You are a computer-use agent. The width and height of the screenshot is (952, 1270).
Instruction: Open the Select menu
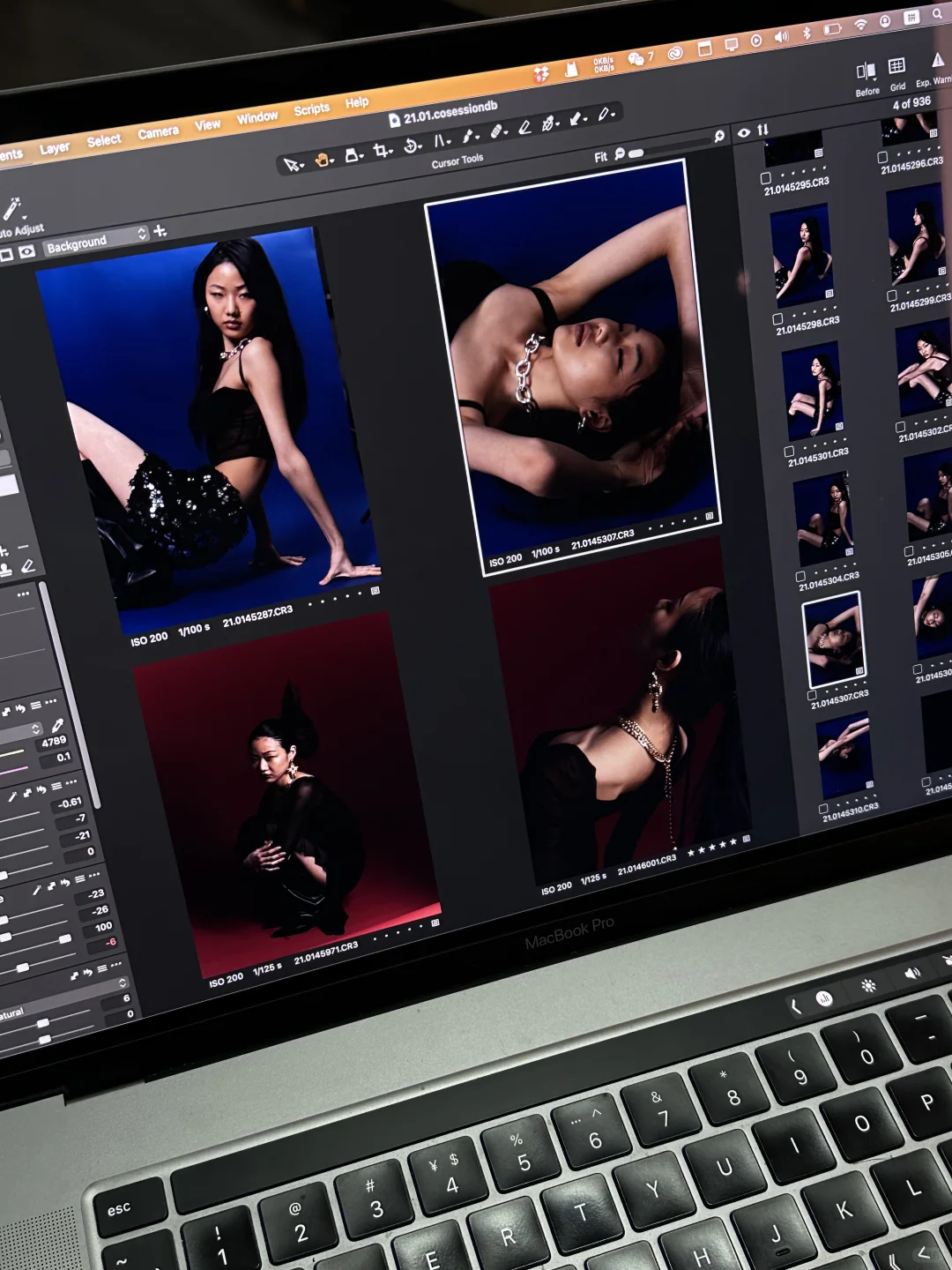pyautogui.click(x=104, y=140)
